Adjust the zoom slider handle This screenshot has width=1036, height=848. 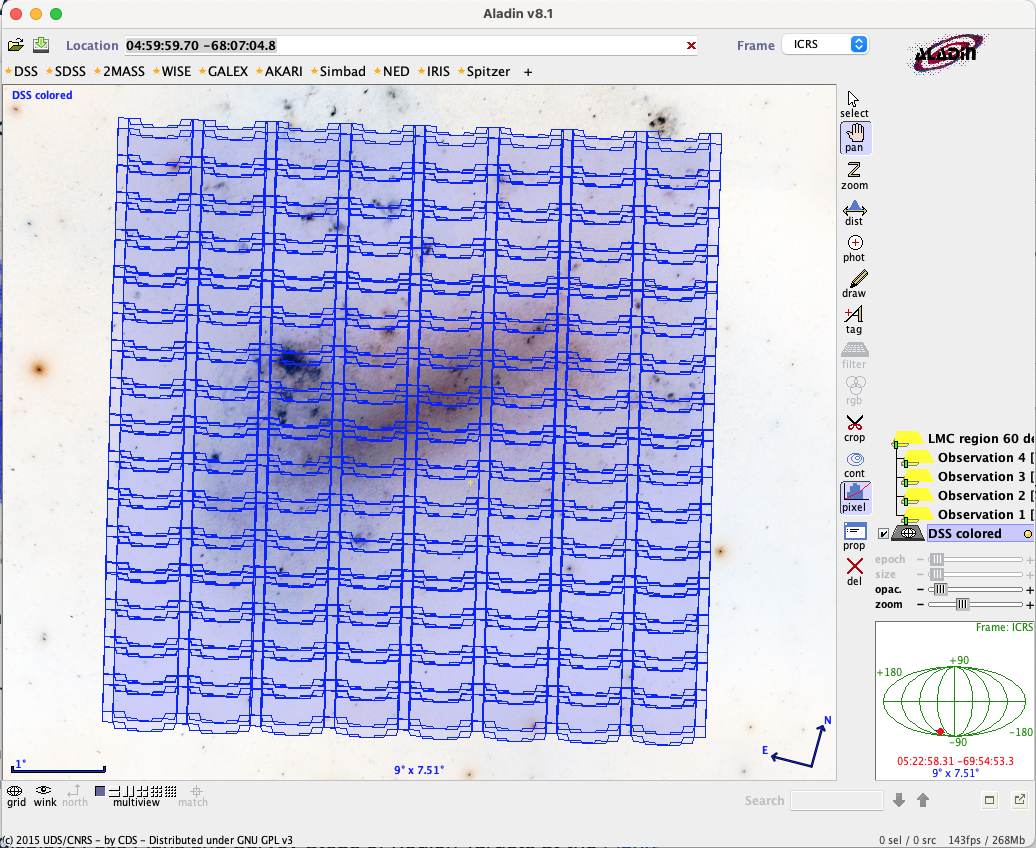click(962, 604)
